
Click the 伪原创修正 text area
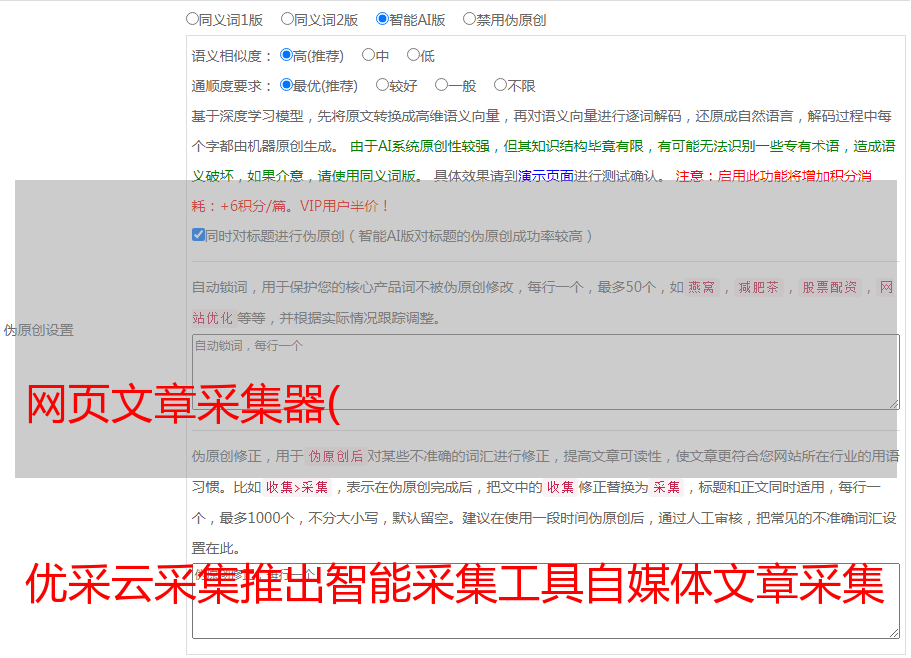[x=546, y=601]
